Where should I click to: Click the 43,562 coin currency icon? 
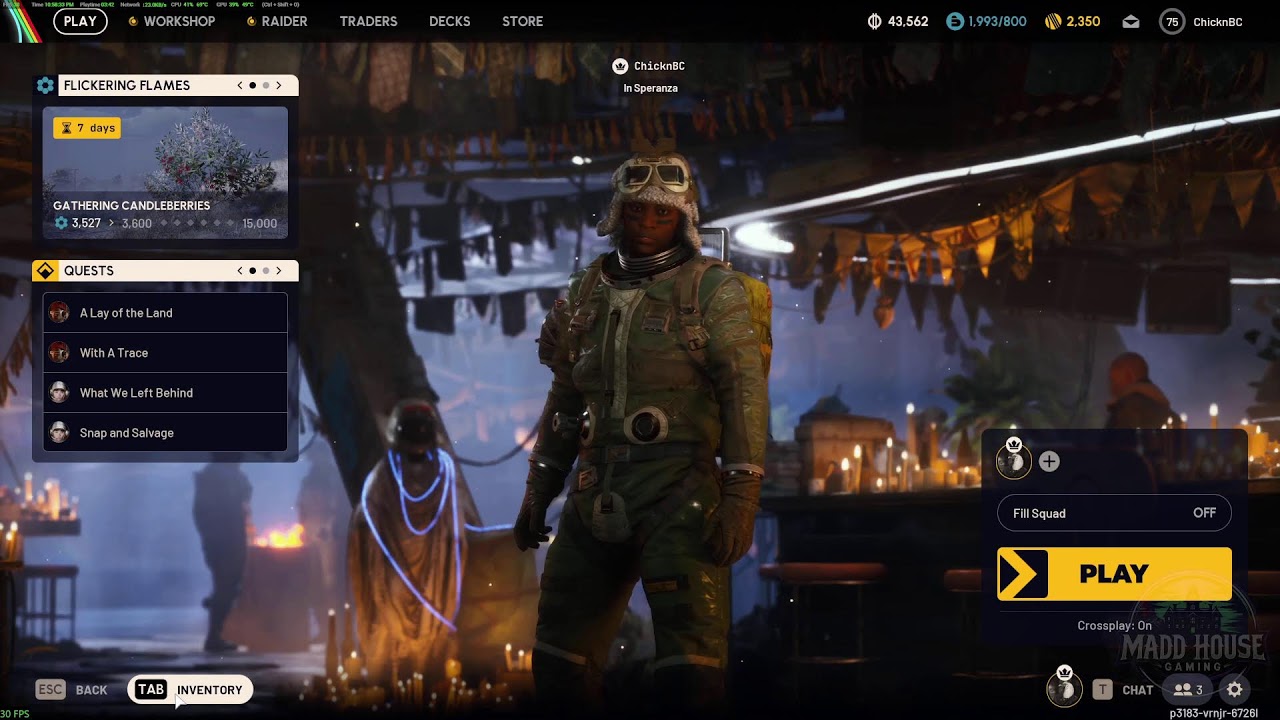pos(875,21)
